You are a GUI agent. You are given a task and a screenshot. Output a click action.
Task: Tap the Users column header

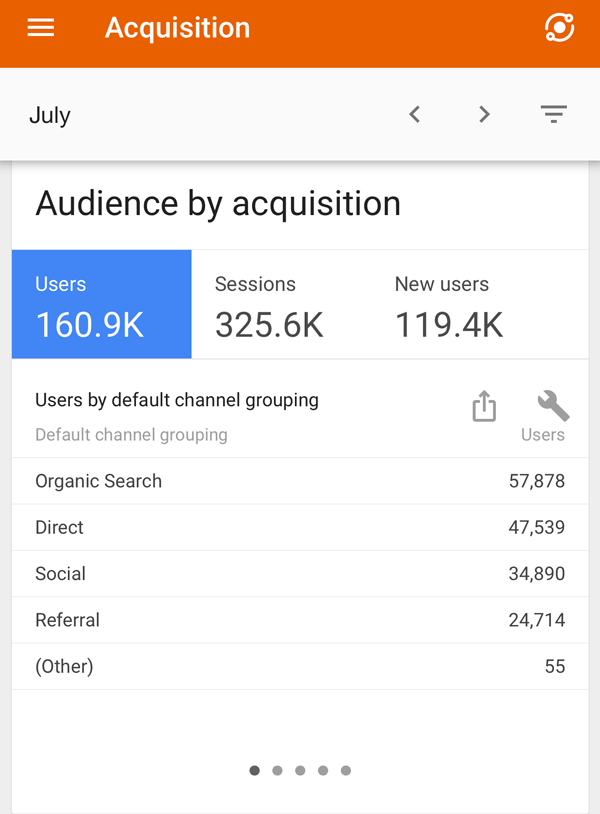tap(542, 435)
